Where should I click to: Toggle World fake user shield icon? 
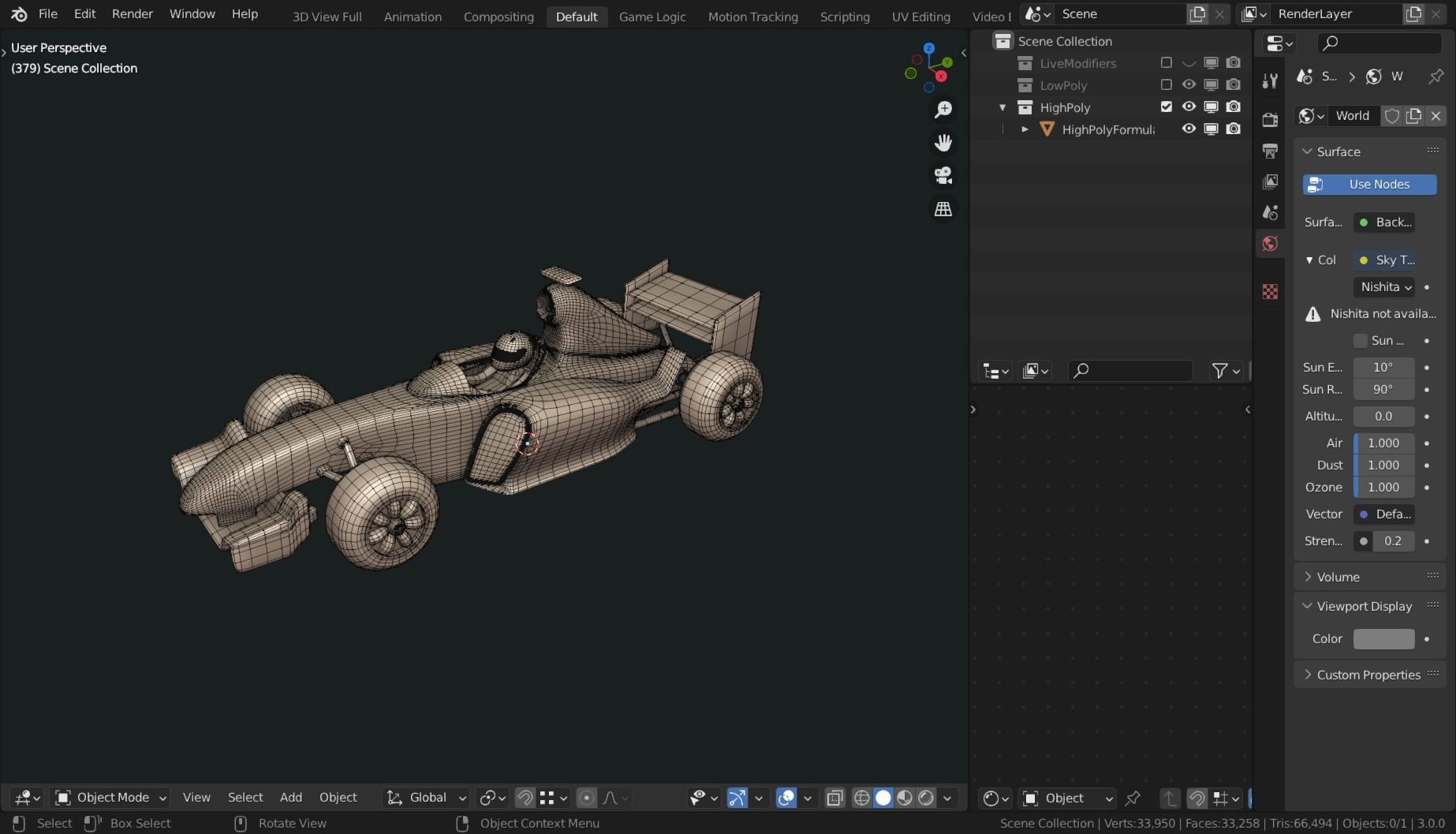tap(1392, 116)
